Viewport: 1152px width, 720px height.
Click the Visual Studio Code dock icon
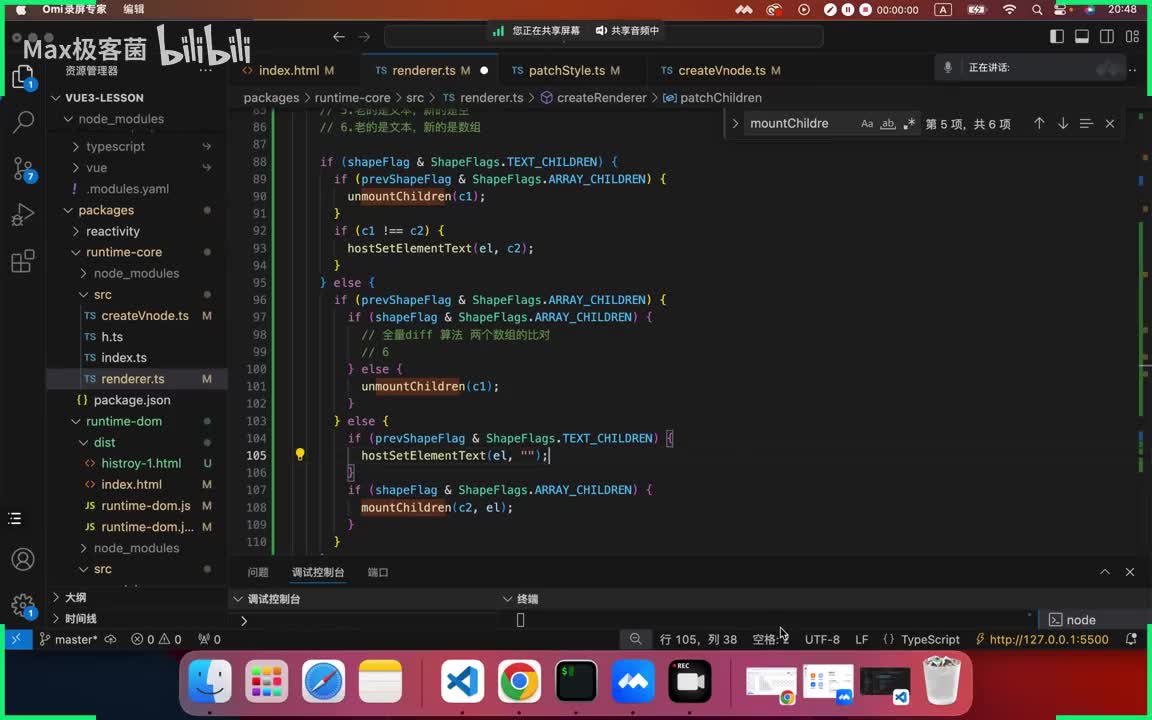click(461, 682)
